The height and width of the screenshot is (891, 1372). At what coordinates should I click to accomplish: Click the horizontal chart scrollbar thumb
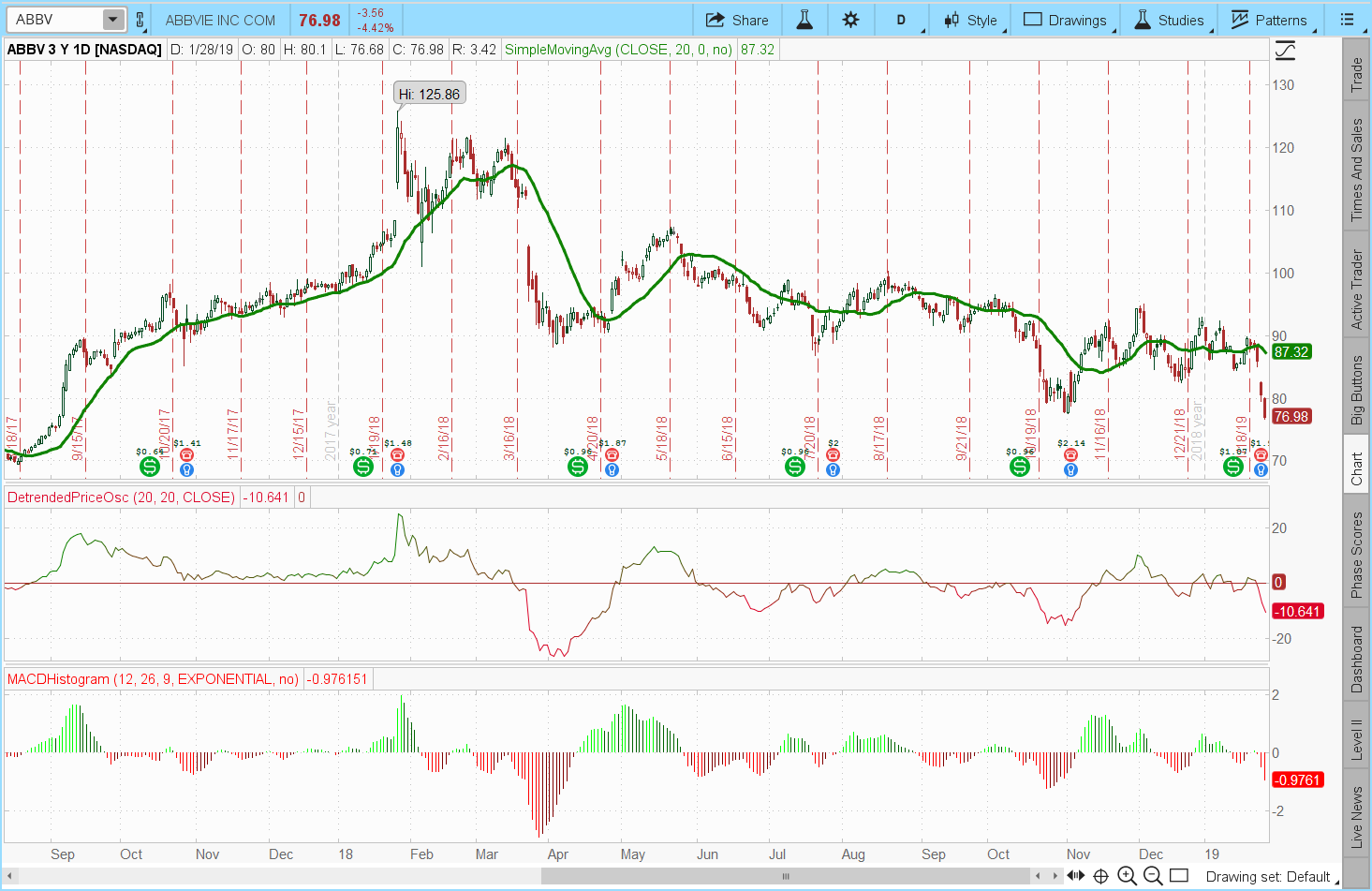pos(785,876)
